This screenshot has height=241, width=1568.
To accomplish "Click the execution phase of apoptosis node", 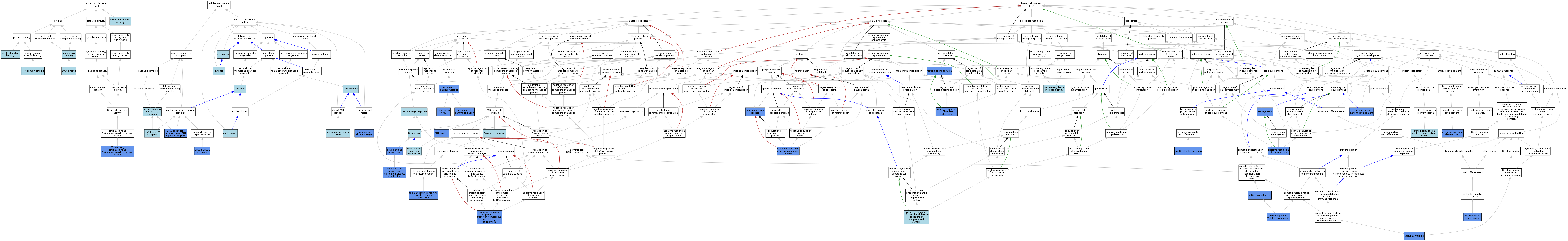I will pos(875,112).
